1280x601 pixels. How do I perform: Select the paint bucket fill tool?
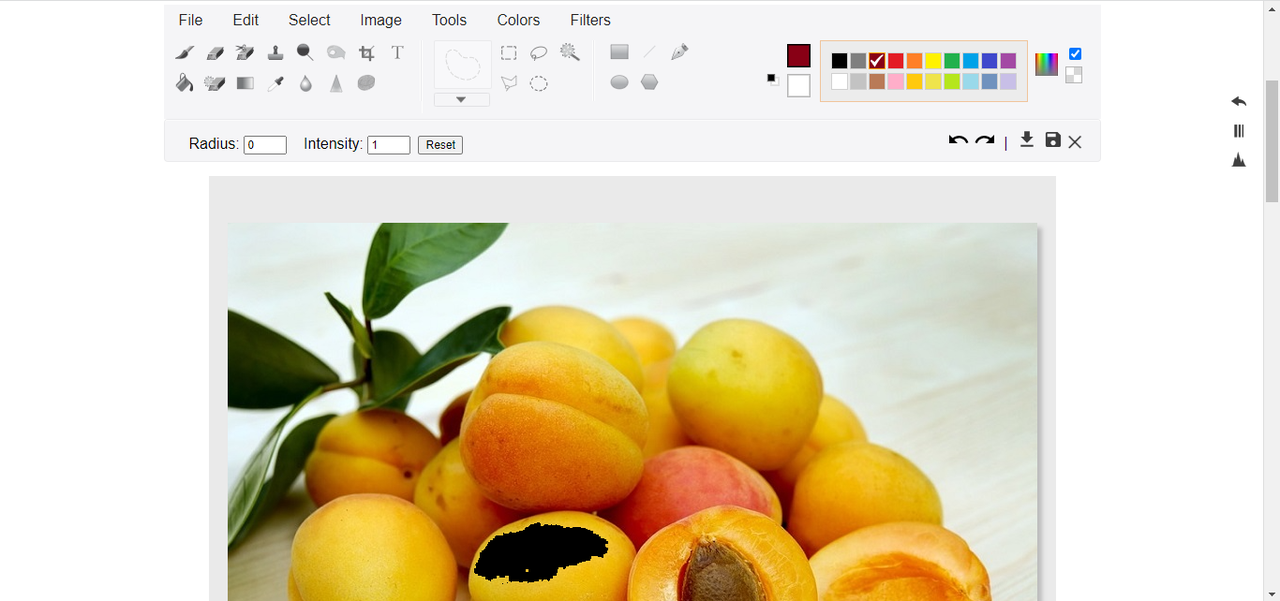pos(185,83)
